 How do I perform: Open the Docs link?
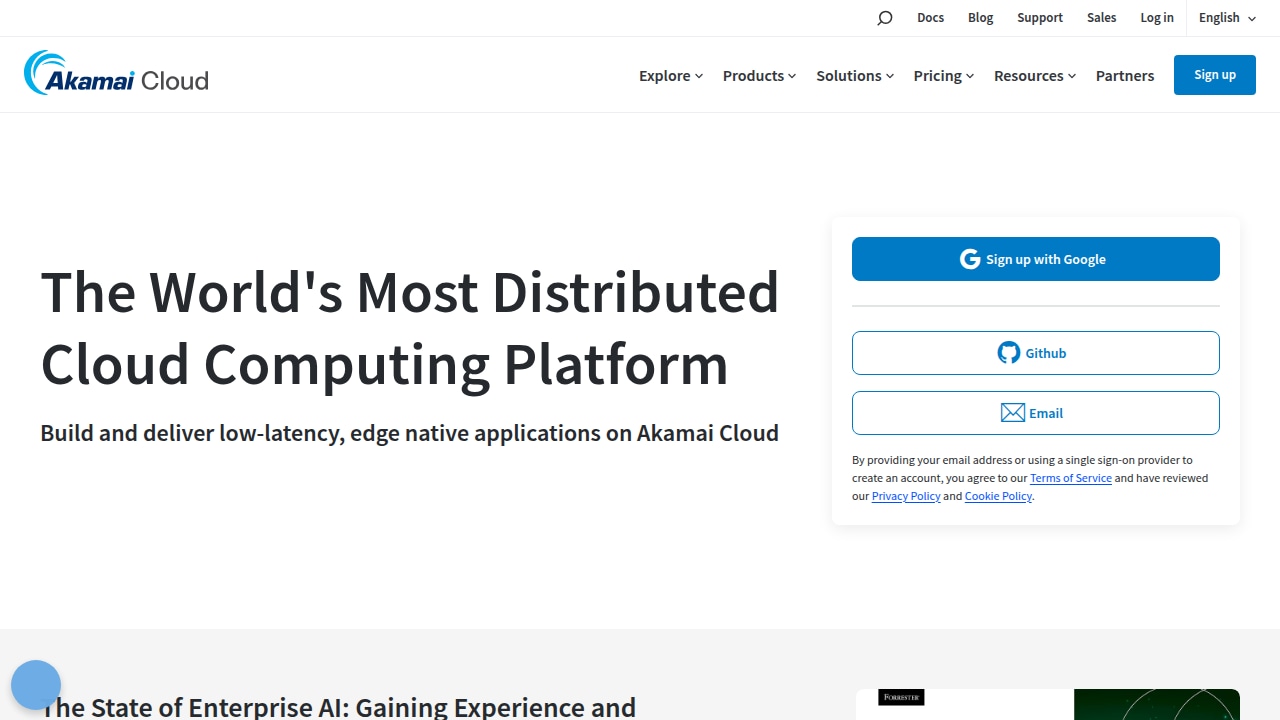coord(930,18)
